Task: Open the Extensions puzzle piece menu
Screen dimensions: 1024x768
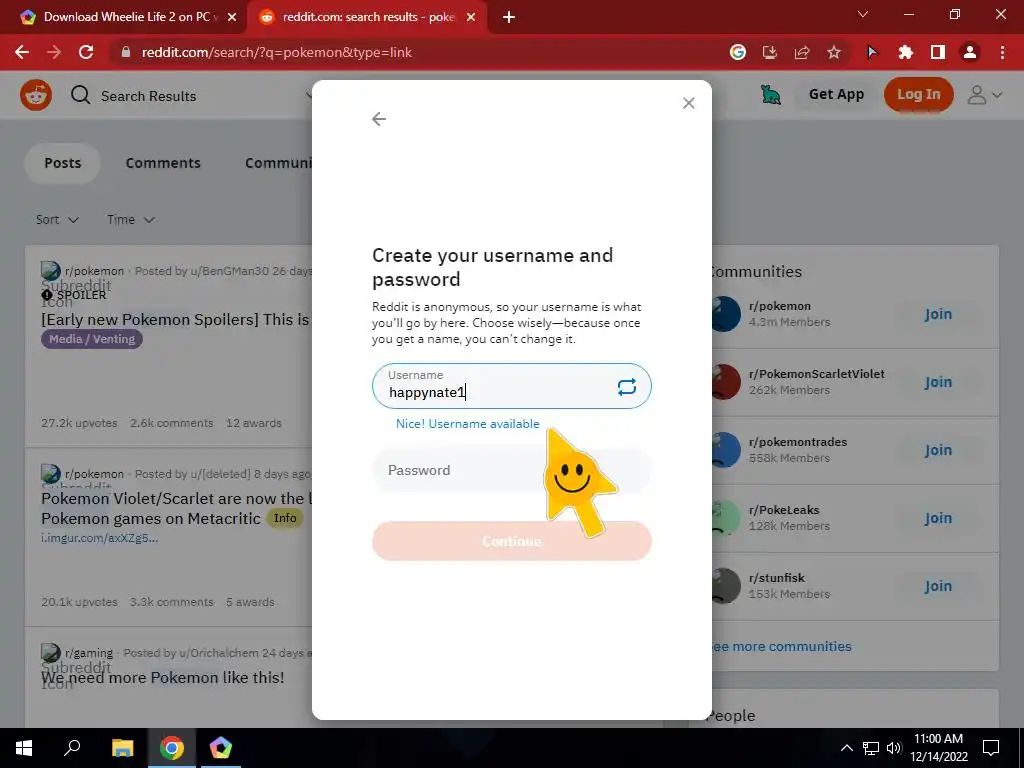Action: (905, 52)
